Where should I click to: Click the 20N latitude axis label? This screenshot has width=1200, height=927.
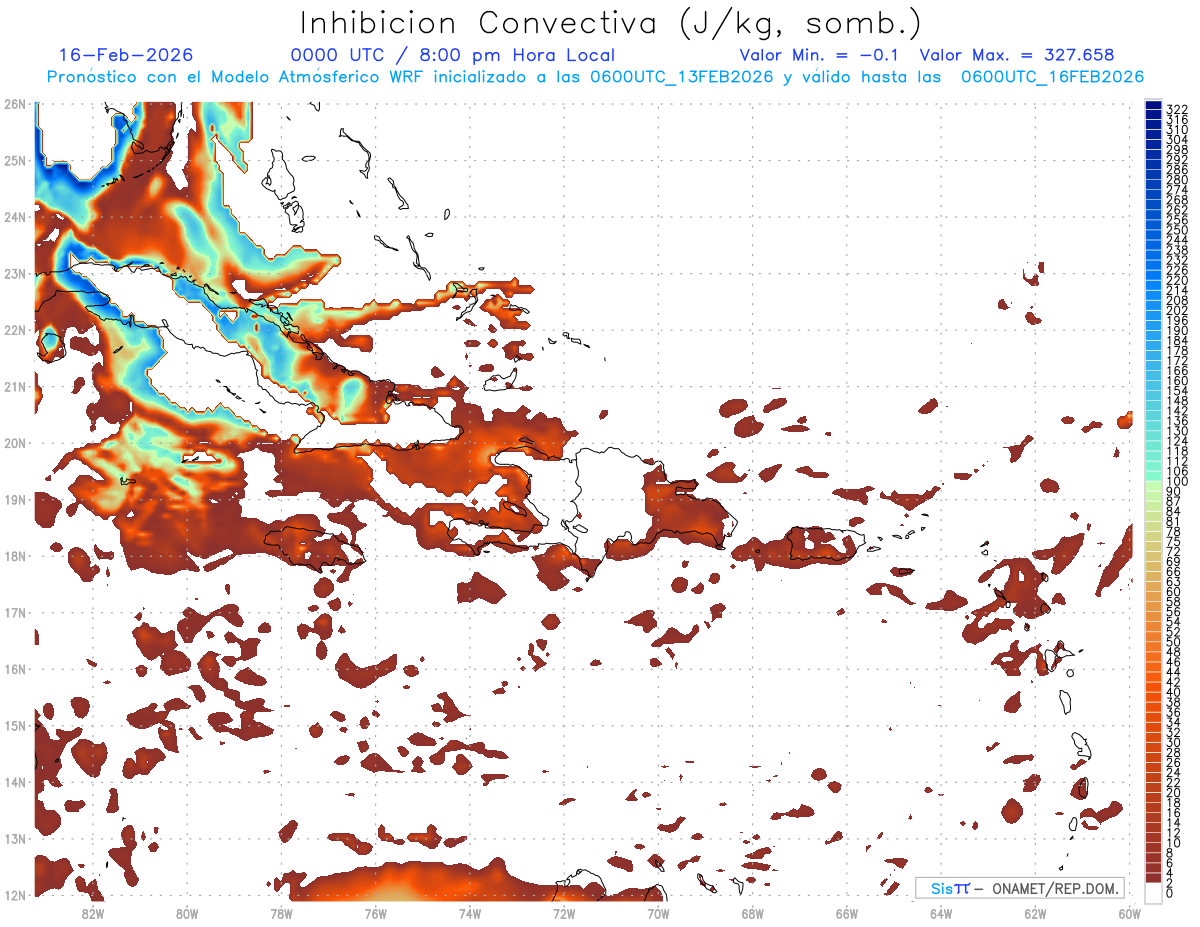coord(15,443)
